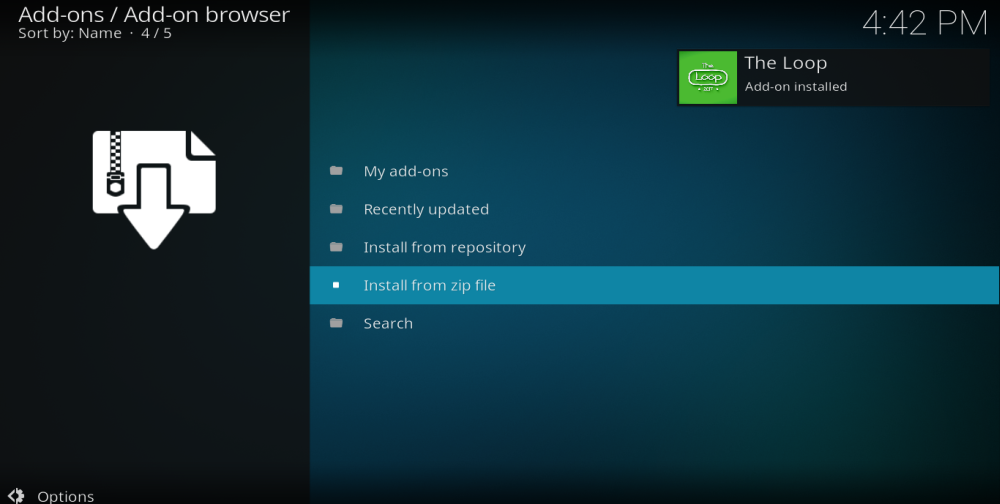Click folder icon beside Recently updated
Screen dimensions: 1000x504
click(336, 209)
